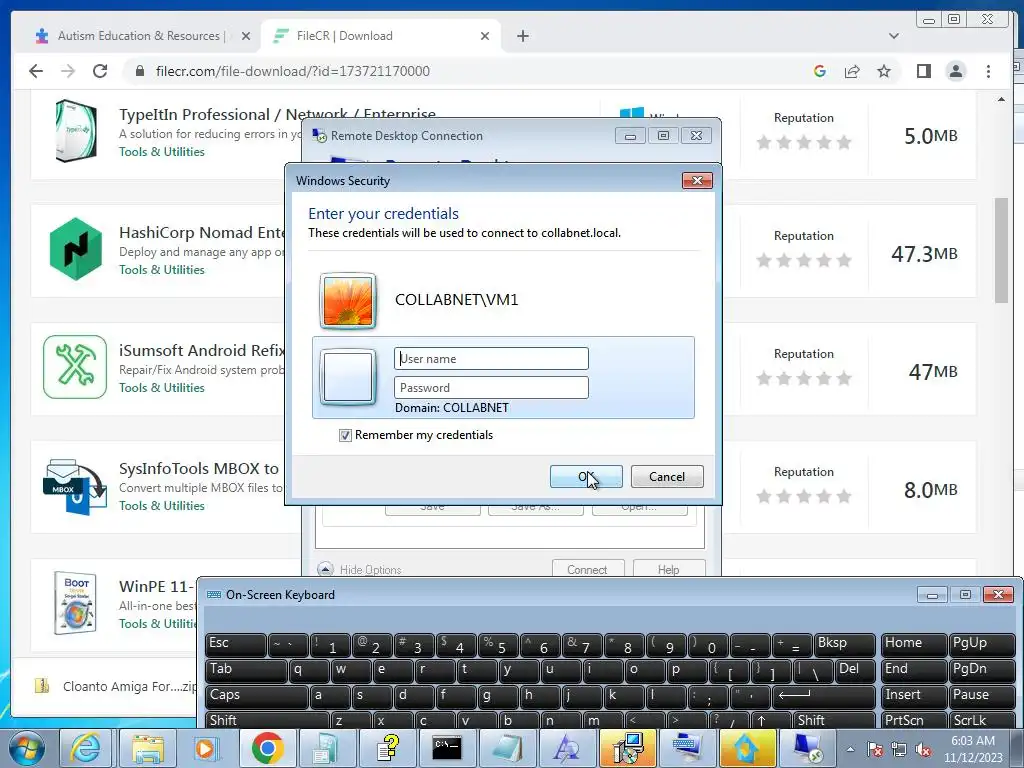Click HashiCorp Nomad green hexagon logo
This screenshot has width=1024, height=768.
(76, 249)
